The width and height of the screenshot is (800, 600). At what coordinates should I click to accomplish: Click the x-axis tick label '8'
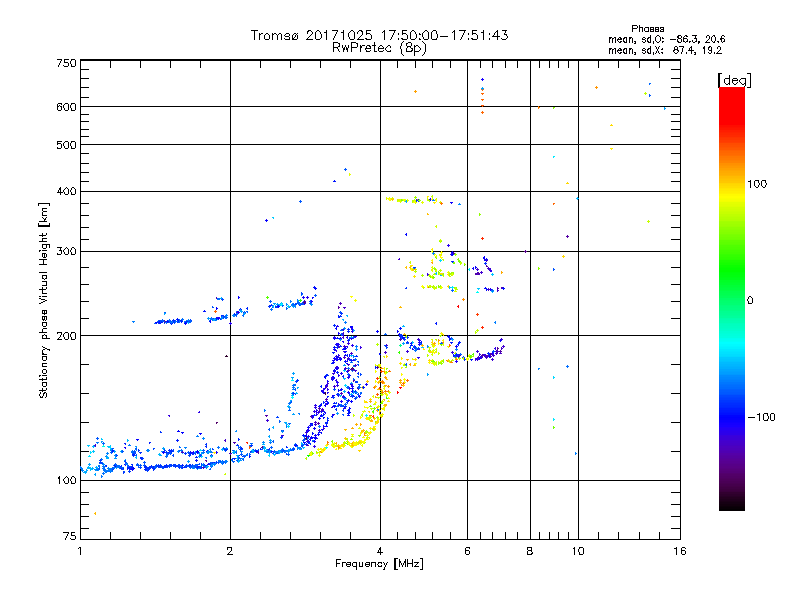530,551
